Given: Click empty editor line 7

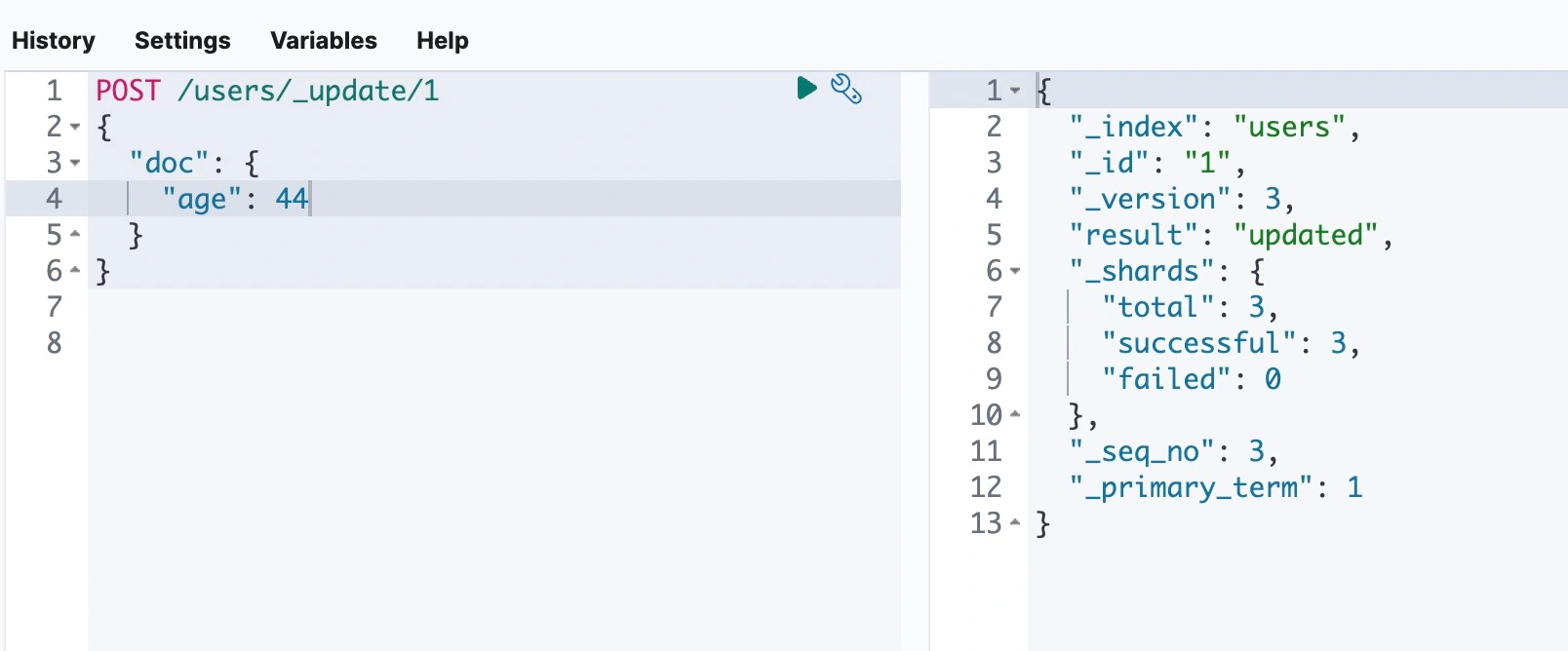Looking at the screenshot, I should 390,307.
